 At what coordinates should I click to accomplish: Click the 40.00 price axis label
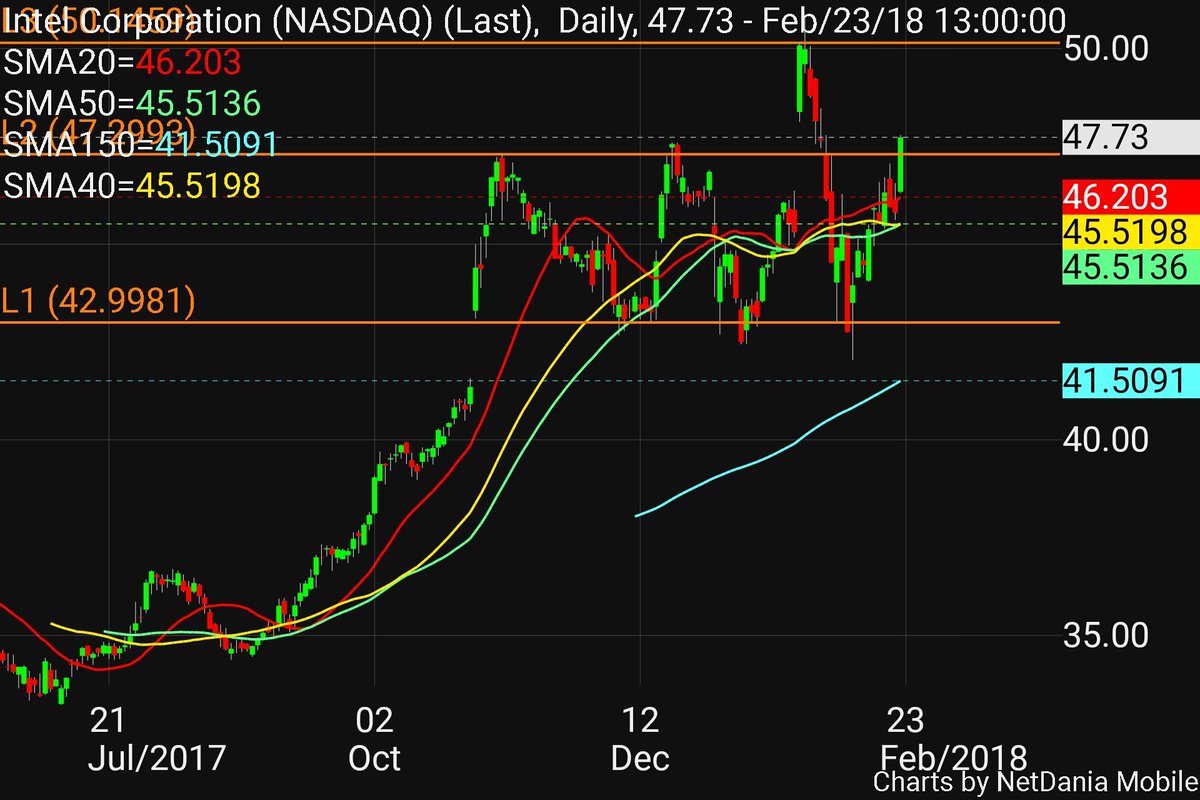[1105, 439]
